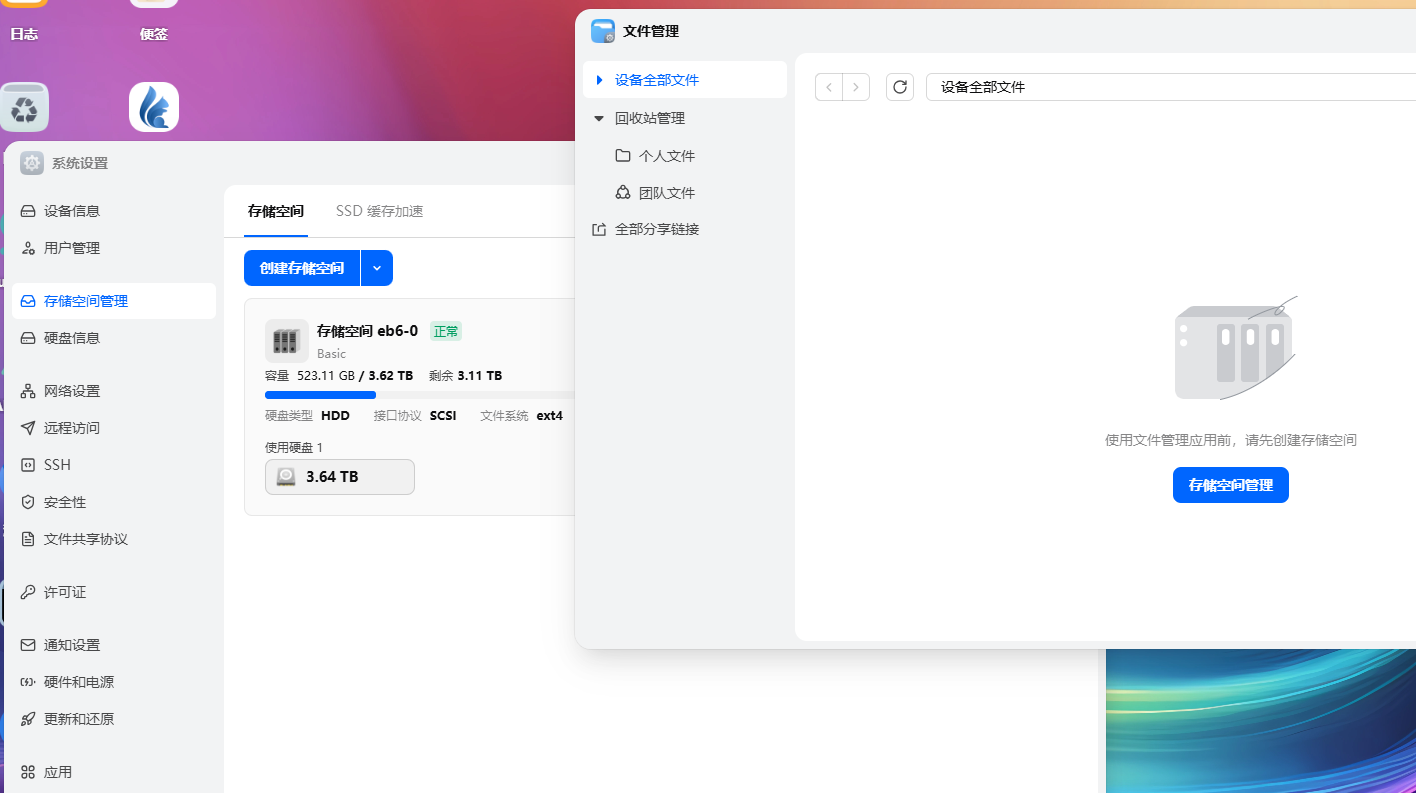Click the 存储空间 eb6-0 storage pool icon
The height and width of the screenshot is (793, 1416).
click(x=286, y=341)
